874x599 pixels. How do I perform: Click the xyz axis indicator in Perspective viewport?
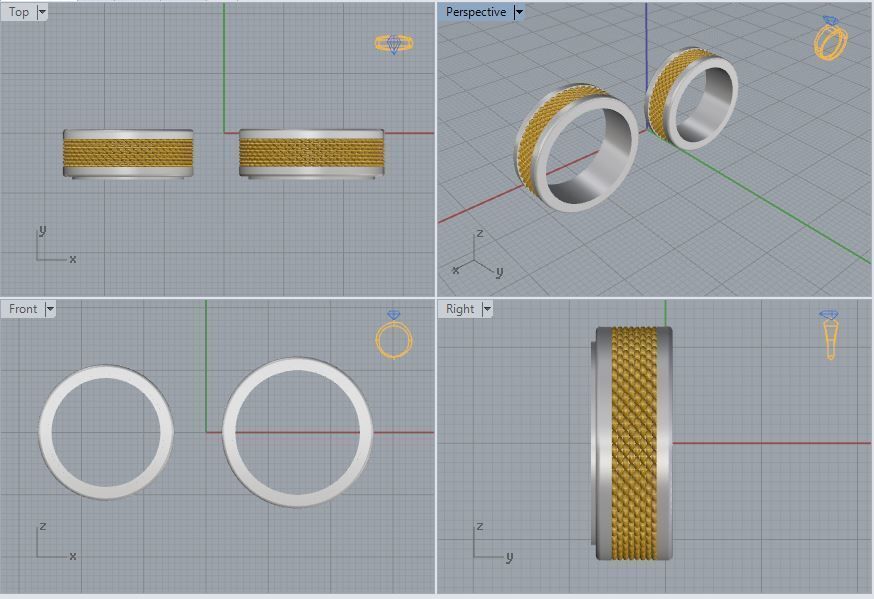point(477,255)
